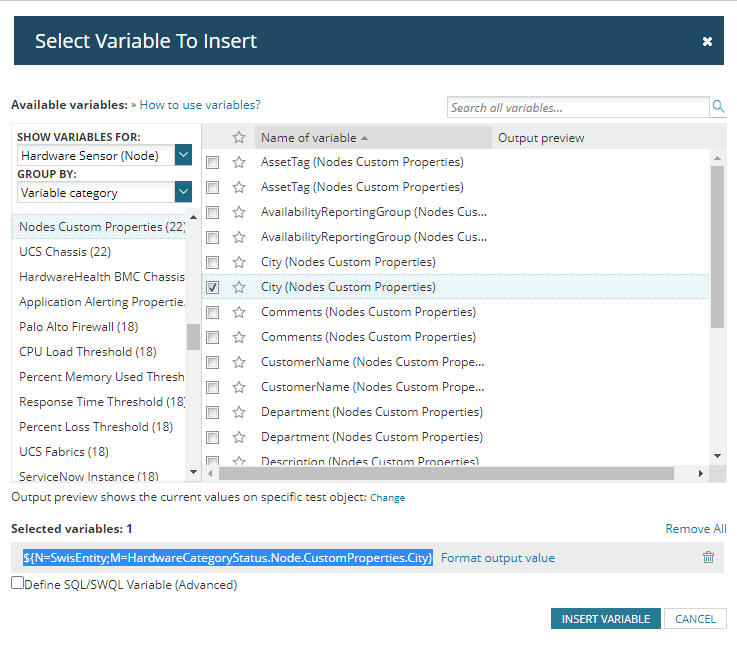Image resolution: width=737 pixels, height=647 pixels.
Task: Uncheck the selected City variable checkbox
Action: (x=212, y=287)
